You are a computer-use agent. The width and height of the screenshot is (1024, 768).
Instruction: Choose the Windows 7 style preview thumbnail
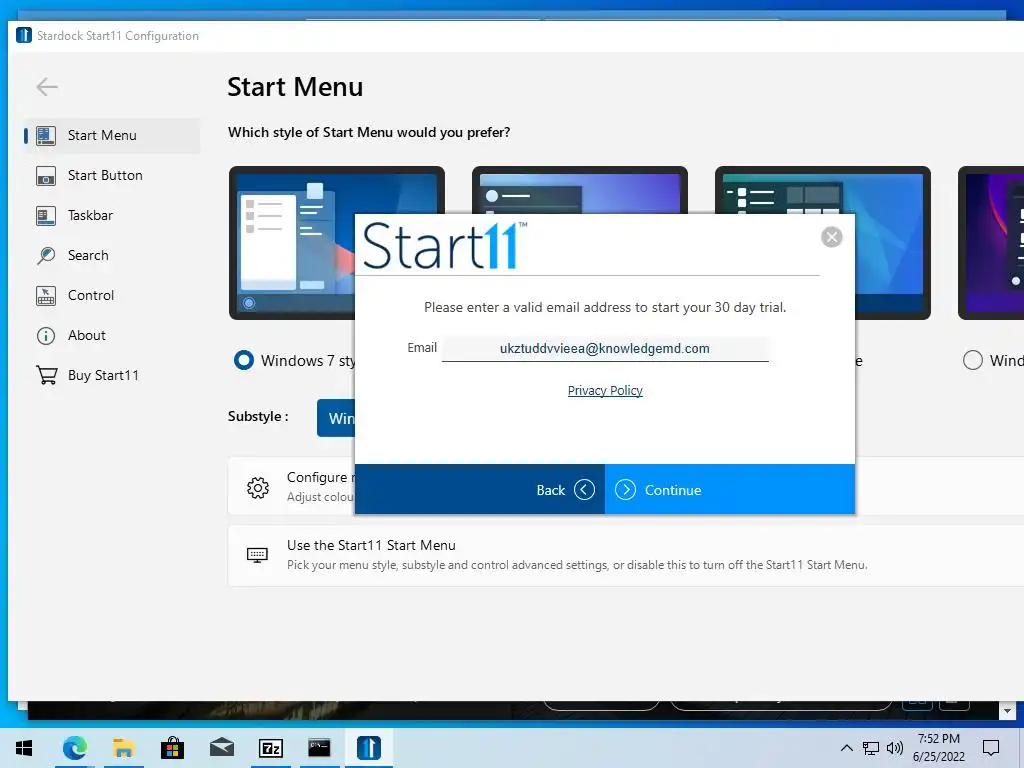point(292,243)
